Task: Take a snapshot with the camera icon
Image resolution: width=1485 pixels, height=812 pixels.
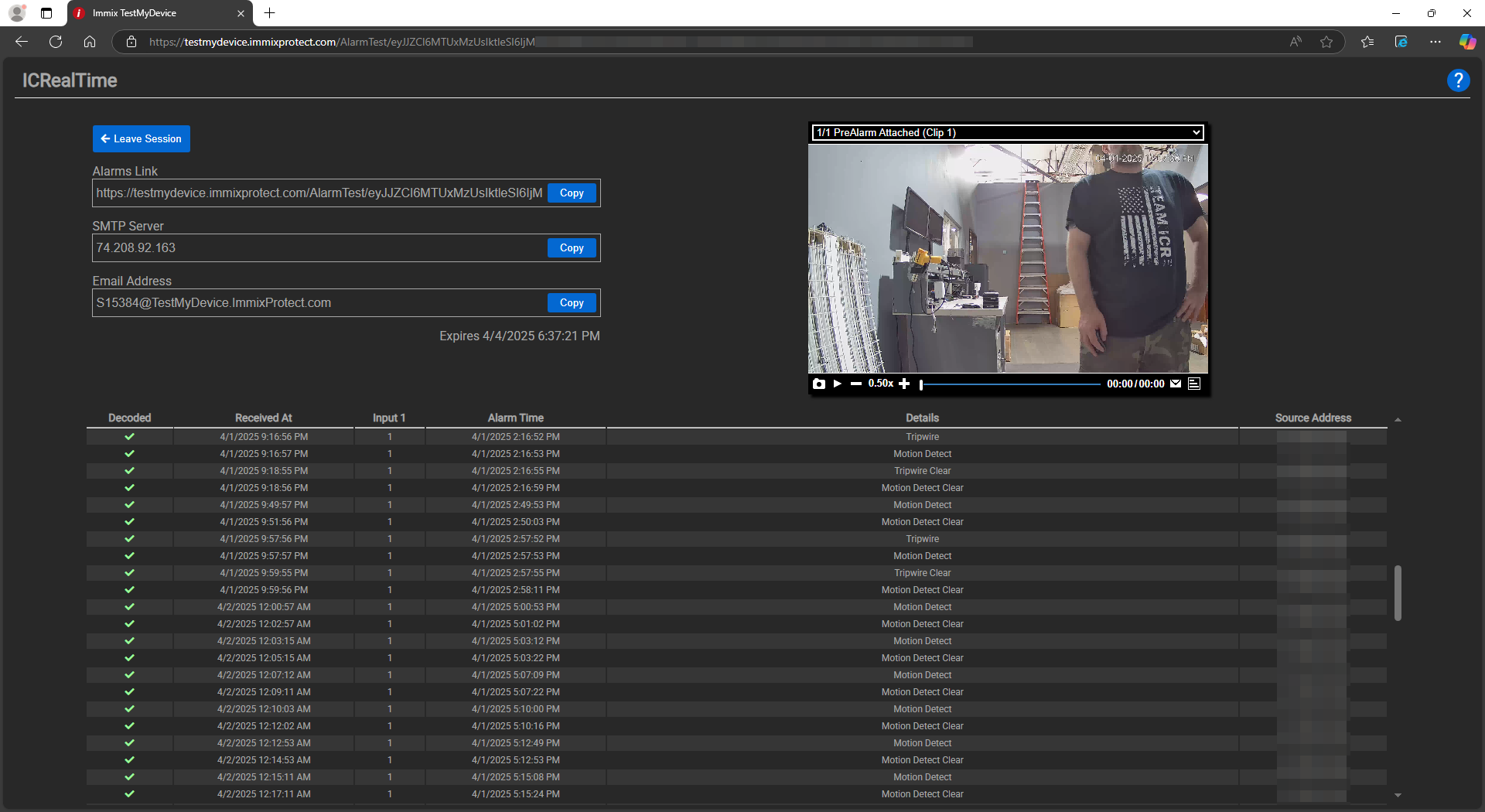Action: (x=818, y=384)
